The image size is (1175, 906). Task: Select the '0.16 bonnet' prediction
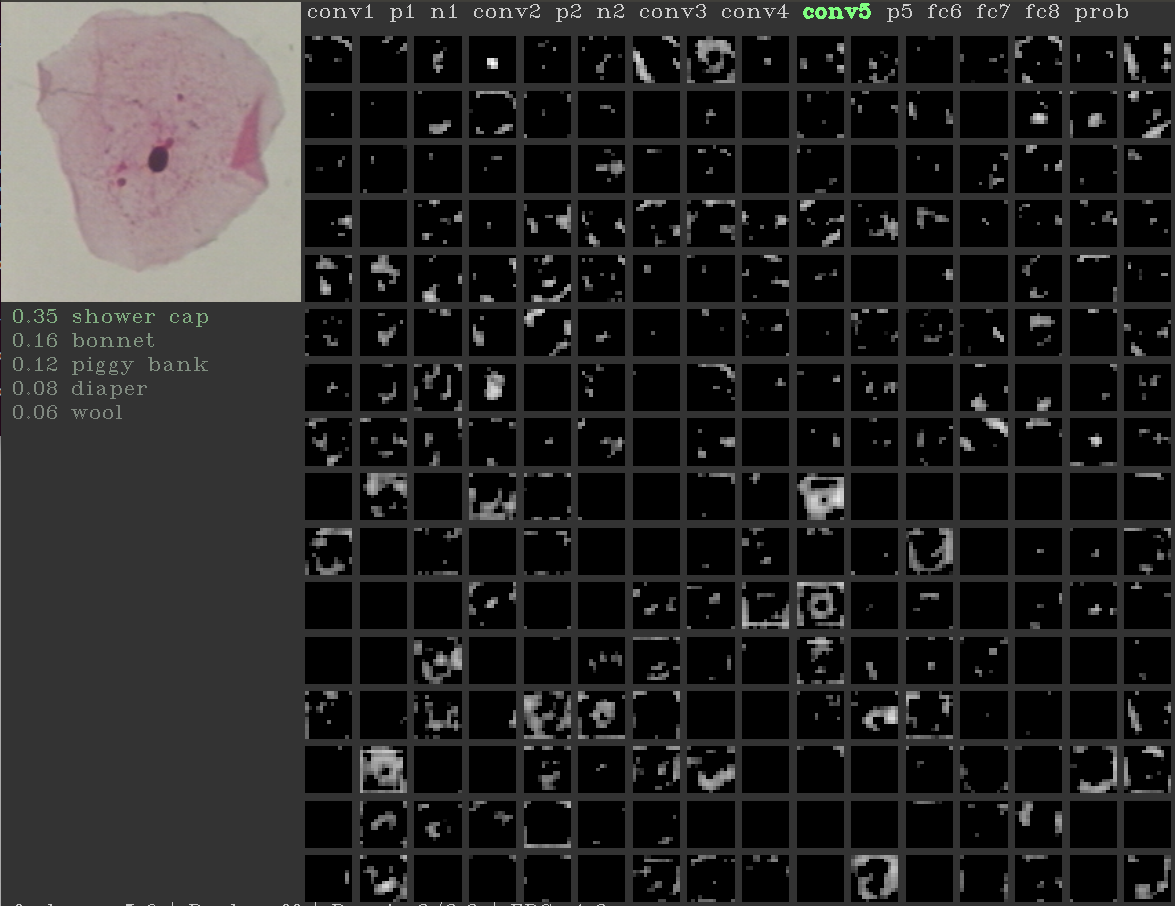click(83, 341)
